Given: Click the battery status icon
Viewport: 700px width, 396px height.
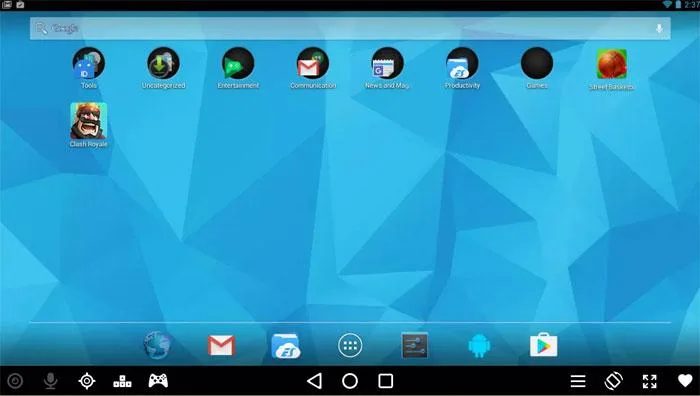Looking at the screenshot, I should [678, 4].
